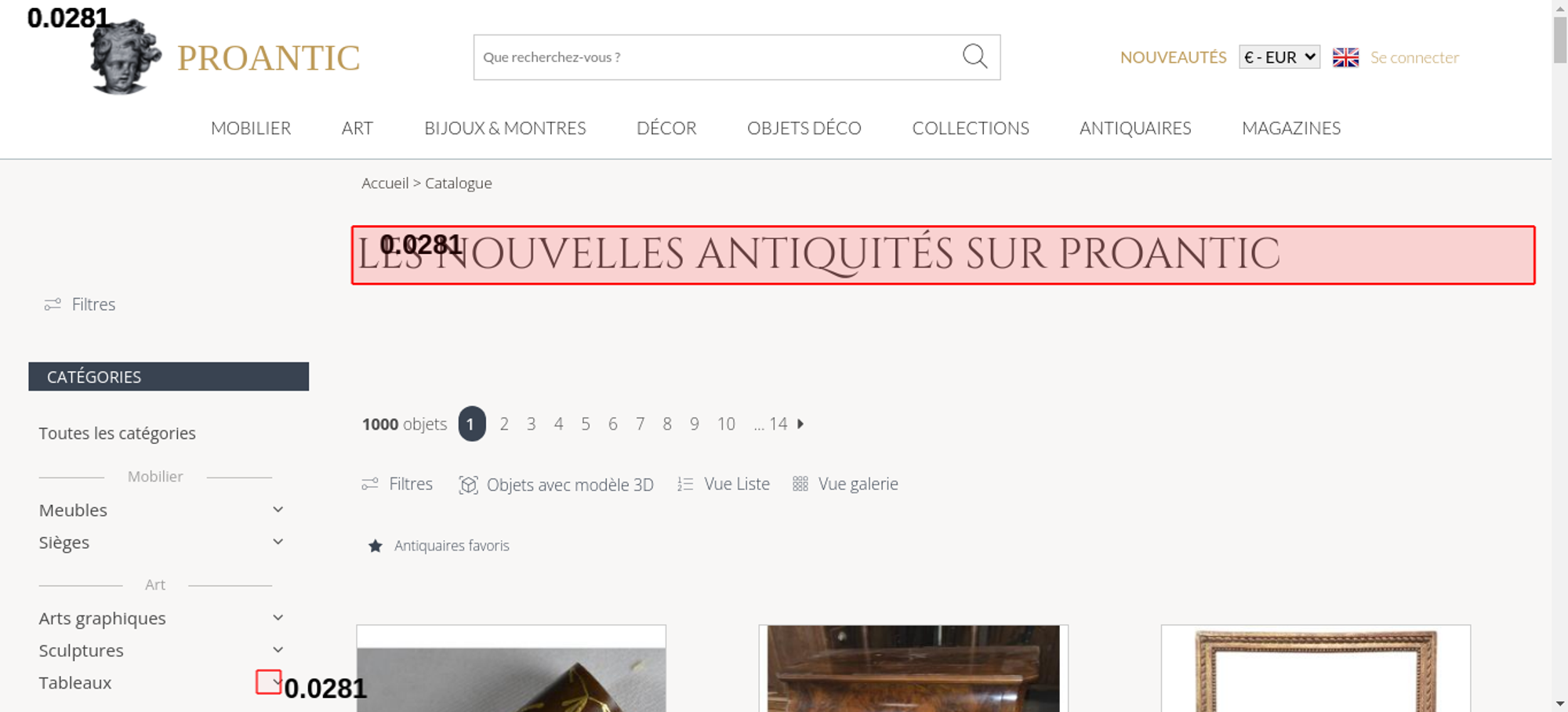Toggle Antiquaires favoris star

[376, 546]
